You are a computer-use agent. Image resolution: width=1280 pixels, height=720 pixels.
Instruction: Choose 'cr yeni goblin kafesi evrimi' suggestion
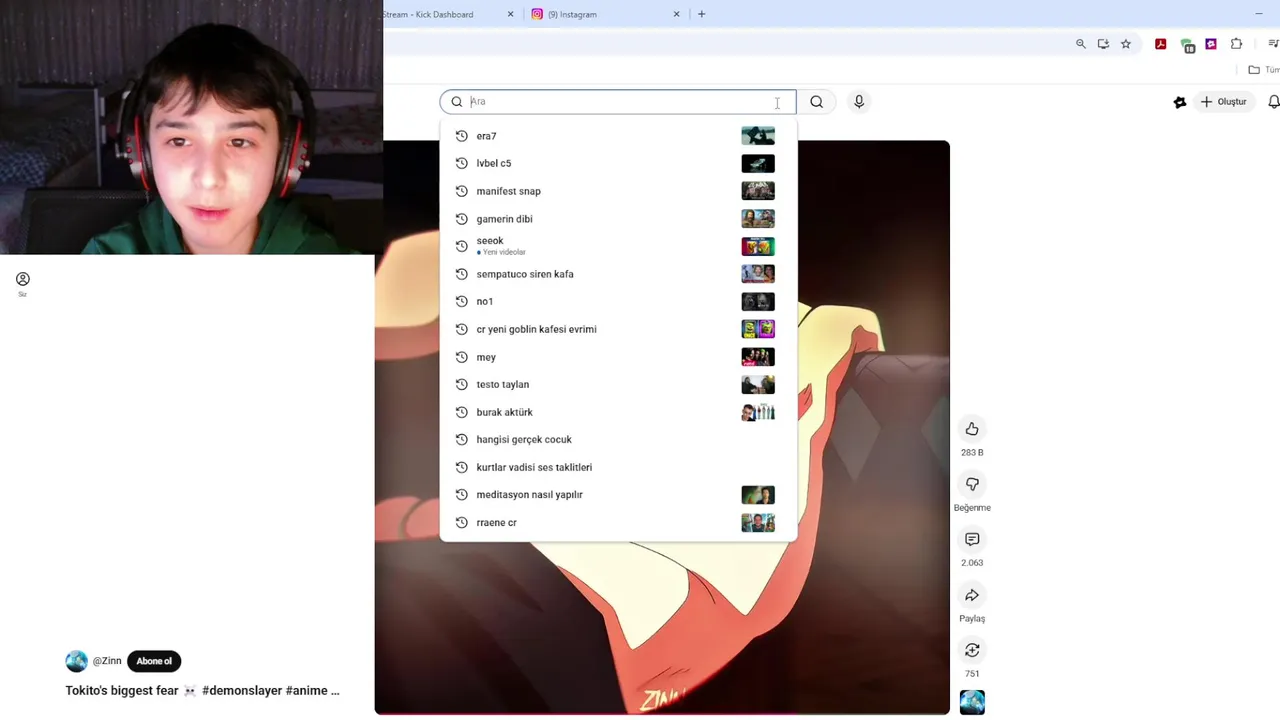point(618,329)
